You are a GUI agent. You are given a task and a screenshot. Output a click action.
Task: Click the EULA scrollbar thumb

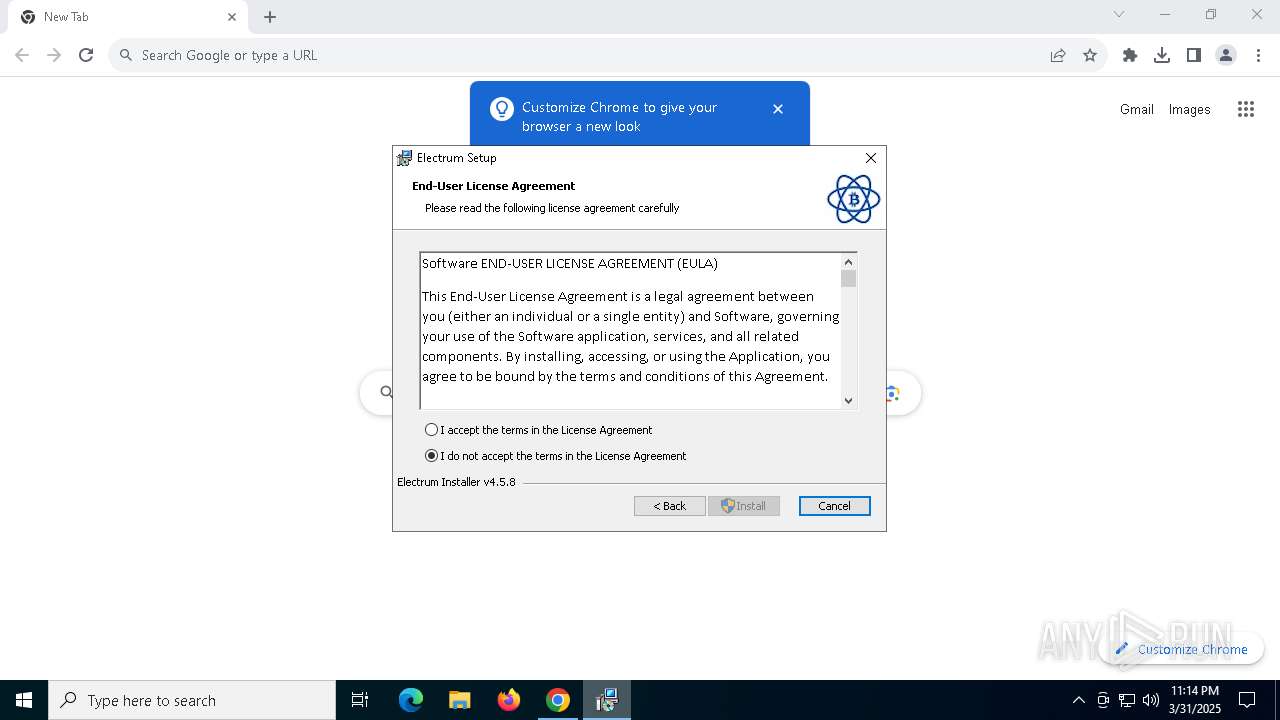[x=849, y=279]
